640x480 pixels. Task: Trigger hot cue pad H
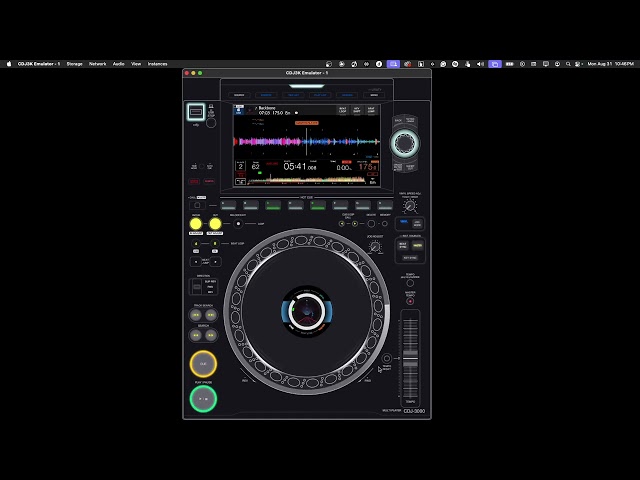[385, 205]
